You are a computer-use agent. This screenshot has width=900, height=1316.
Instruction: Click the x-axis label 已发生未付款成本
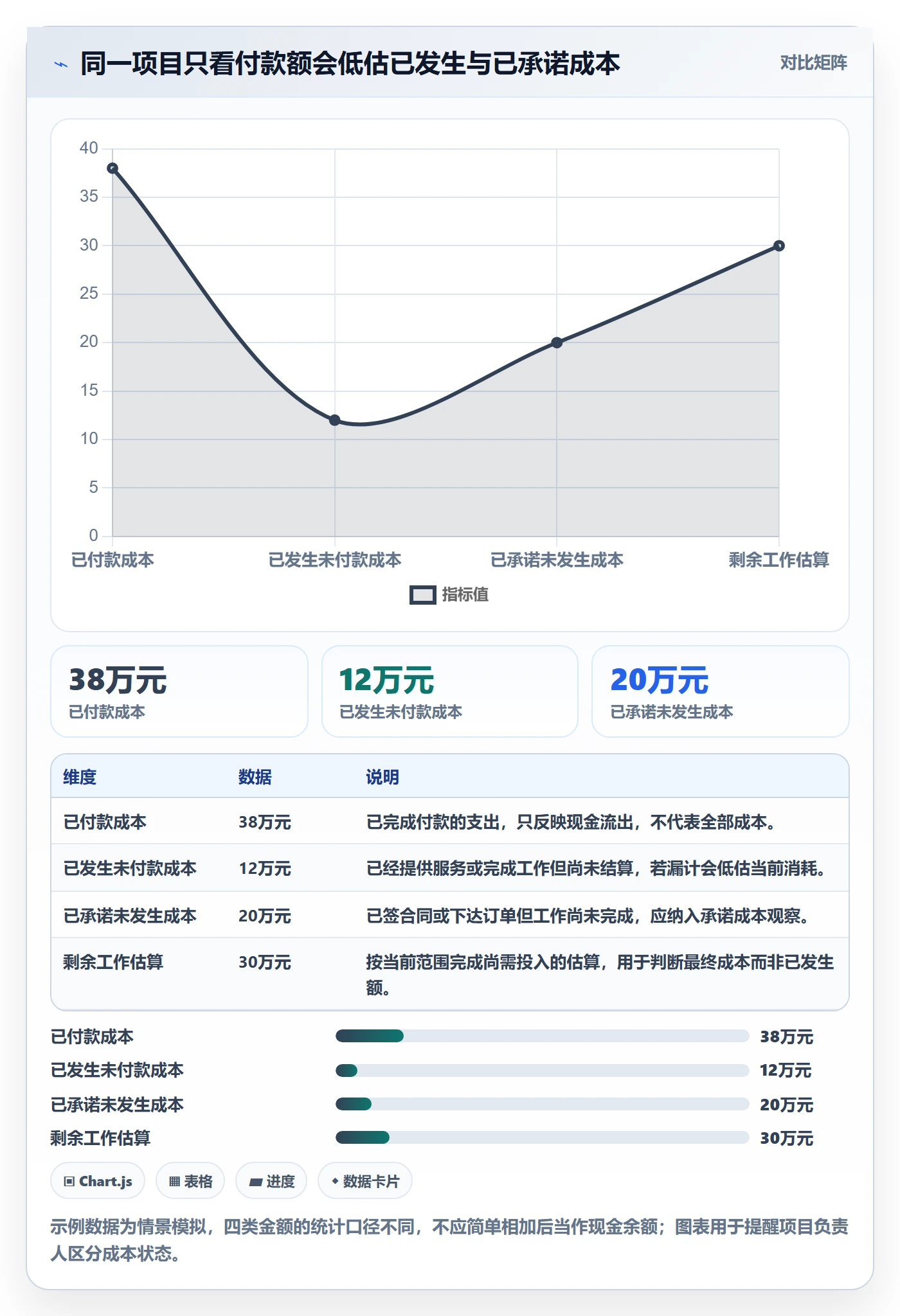tap(334, 560)
